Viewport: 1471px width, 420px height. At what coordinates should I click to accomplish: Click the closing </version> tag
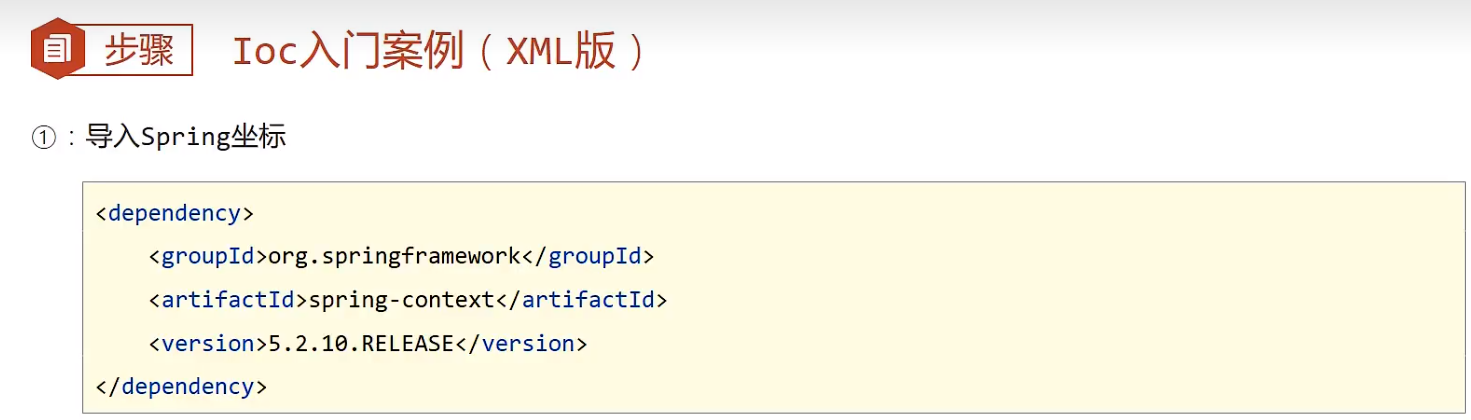tap(521, 343)
